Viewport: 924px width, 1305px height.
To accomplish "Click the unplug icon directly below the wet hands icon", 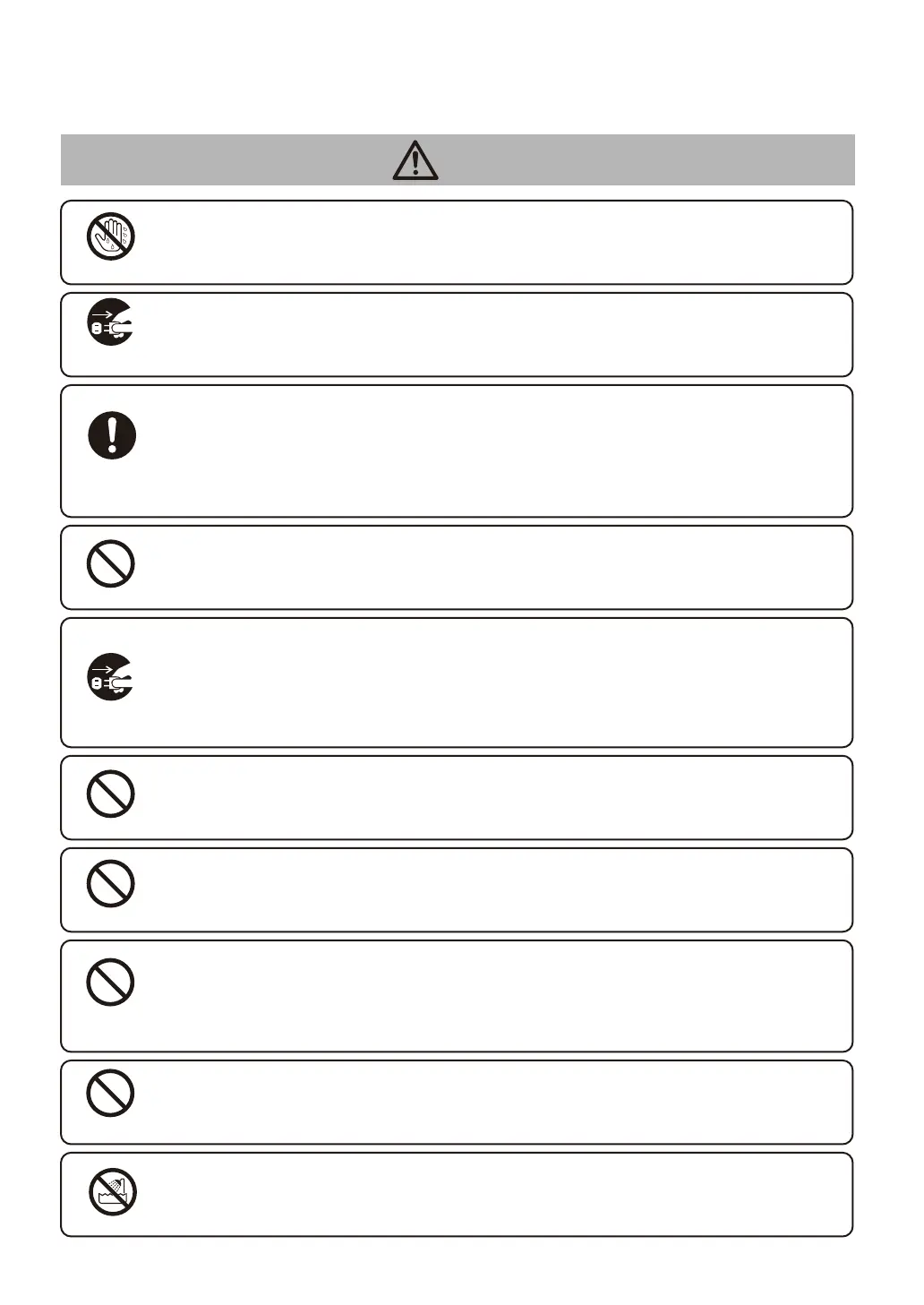I will click(111, 321).
